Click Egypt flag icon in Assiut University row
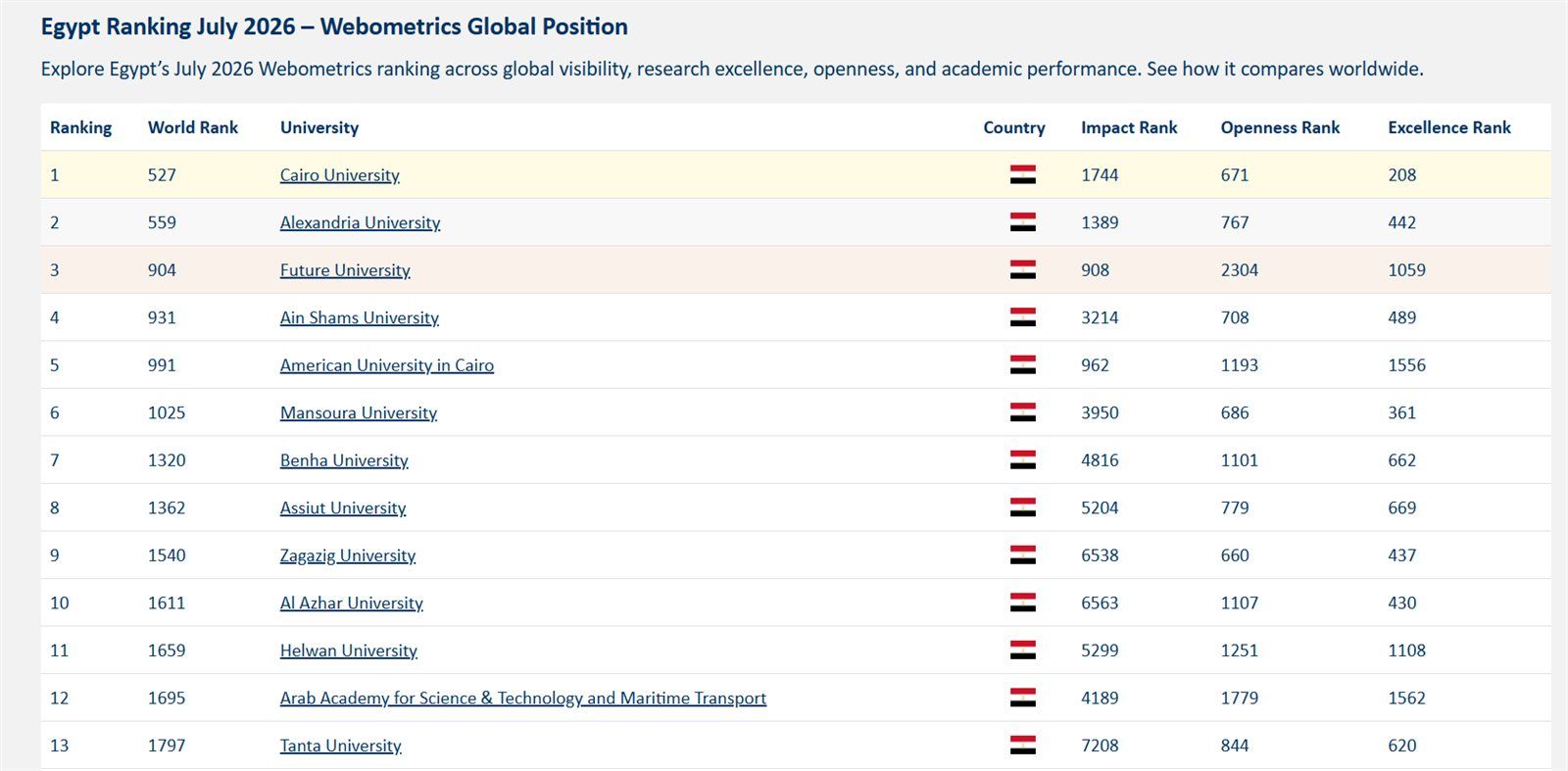 1022,507
